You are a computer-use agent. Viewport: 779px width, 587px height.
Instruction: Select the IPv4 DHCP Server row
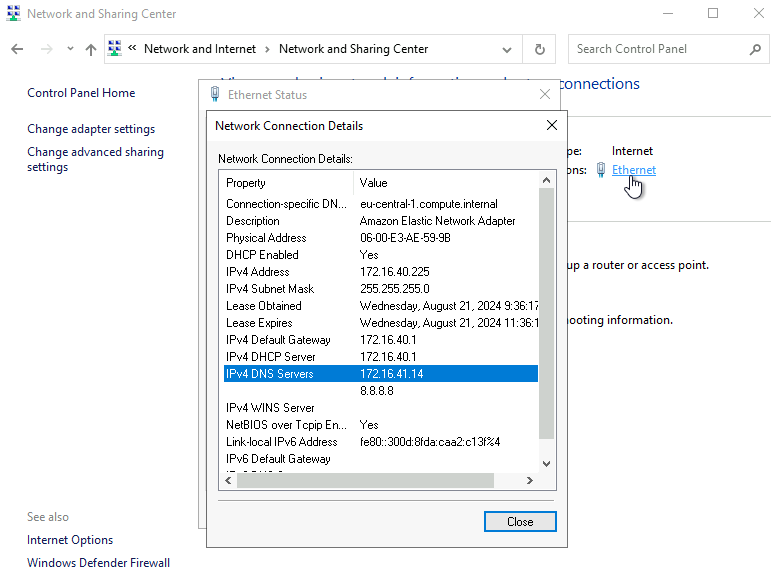381,357
